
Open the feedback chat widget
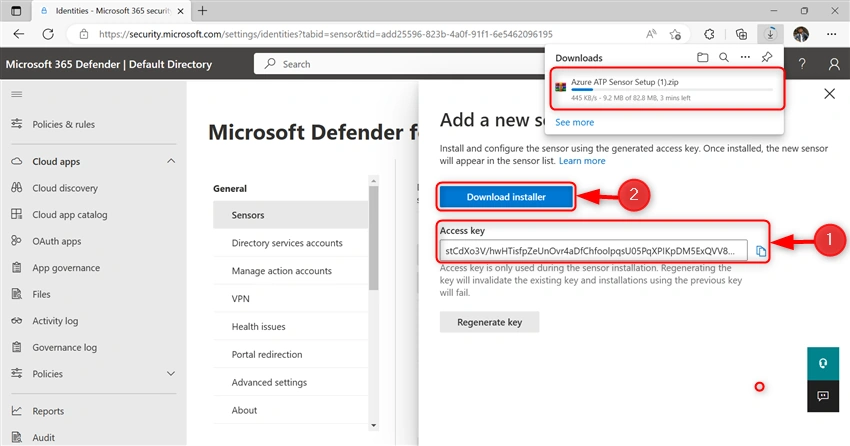coord(823,396)
